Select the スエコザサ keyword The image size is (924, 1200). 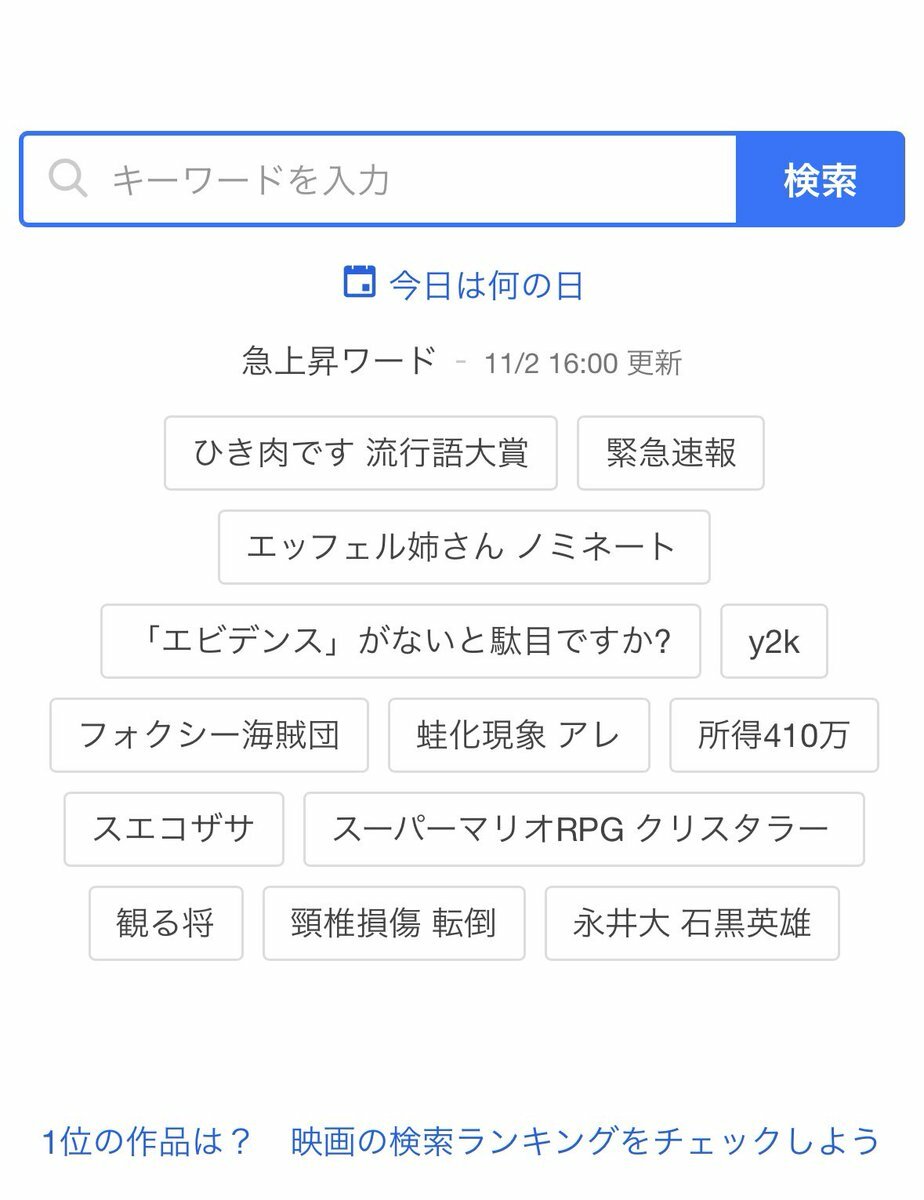coord(174,829)
